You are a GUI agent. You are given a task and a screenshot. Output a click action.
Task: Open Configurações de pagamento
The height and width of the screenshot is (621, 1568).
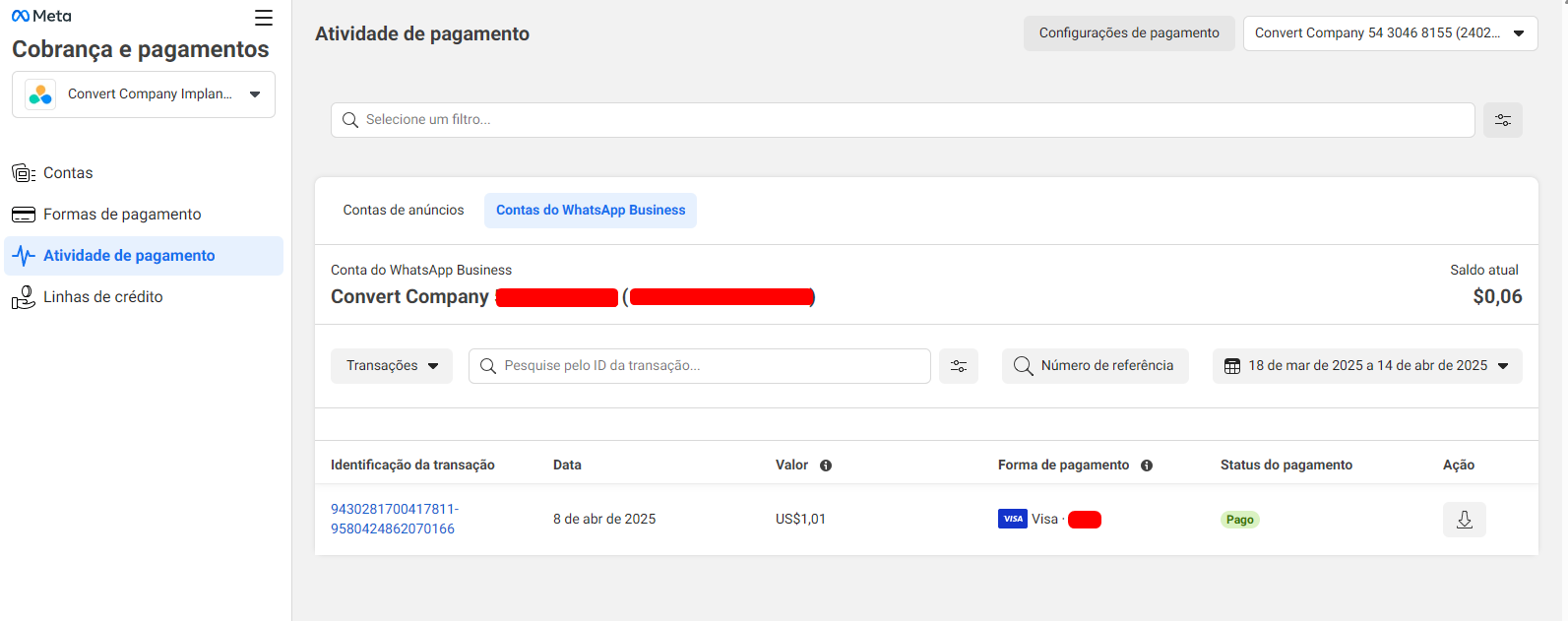click(1129, 33)
